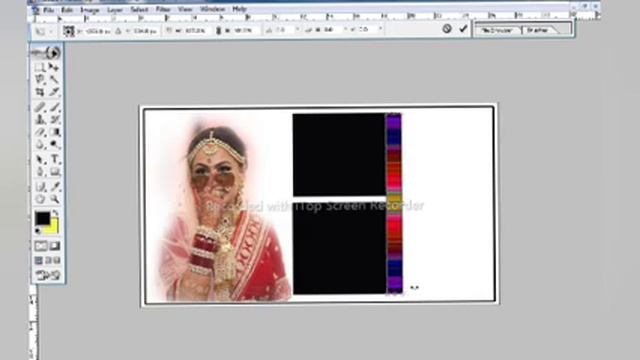Open the Image menu

click(90, 9)
